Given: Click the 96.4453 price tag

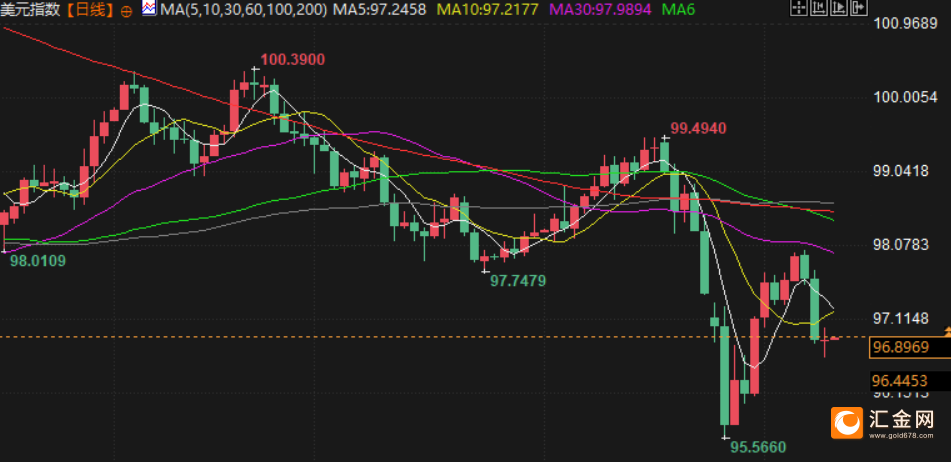Looking at the screenshot, I should click(x=910, y=381).
